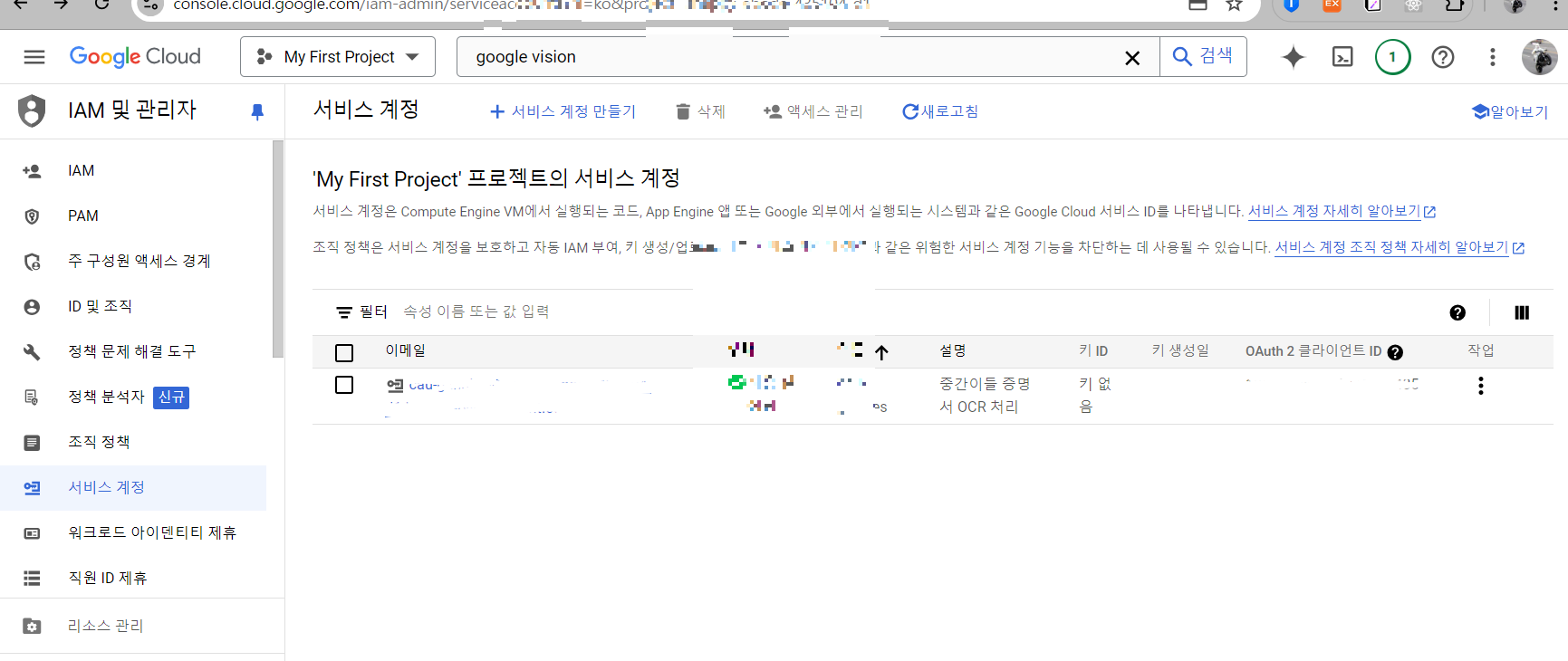
Task: Click the 직원 ID 제휴 list icon
Action: 32,578
